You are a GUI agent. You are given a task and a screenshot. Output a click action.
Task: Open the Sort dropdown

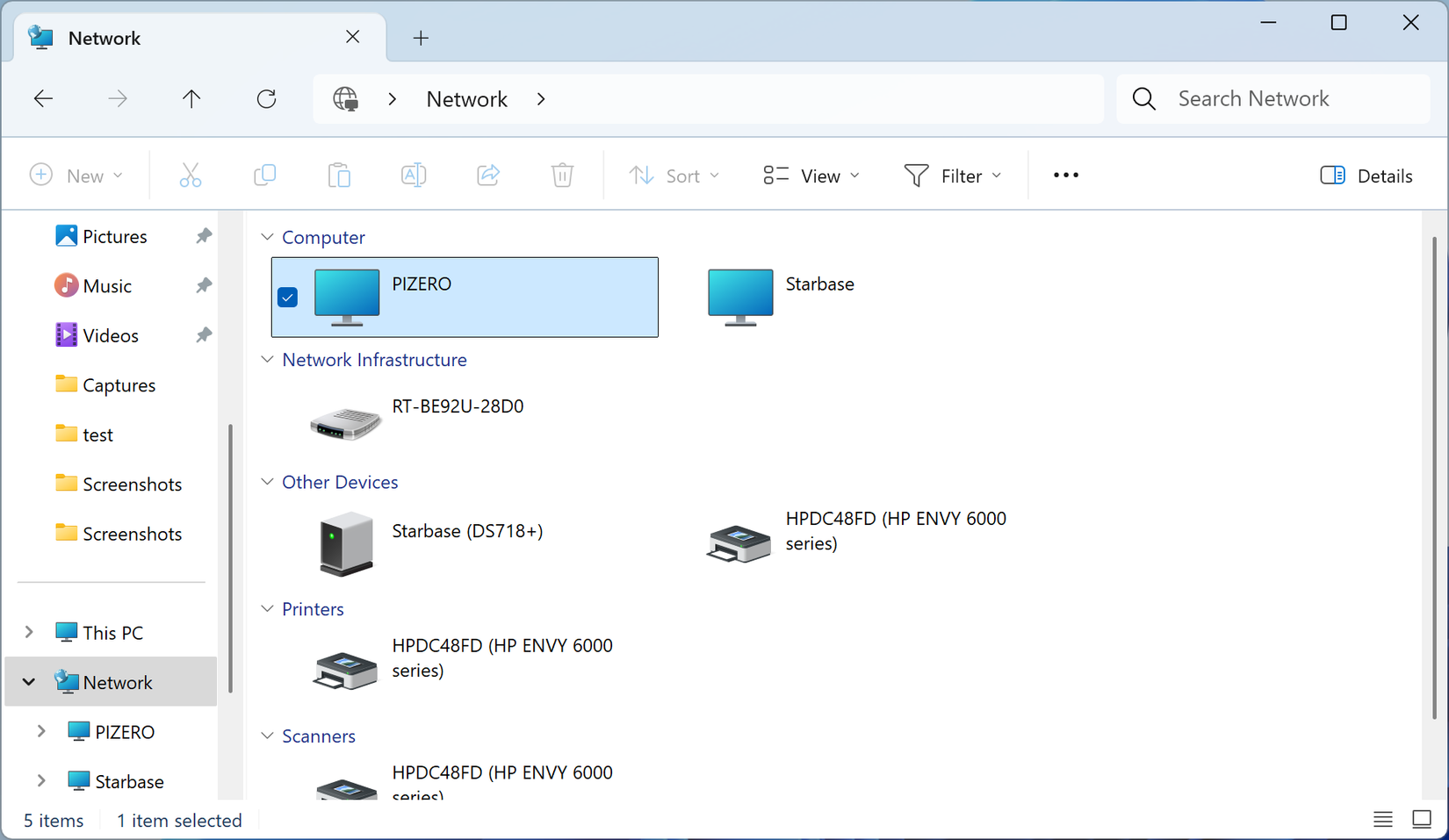click(x=674, y=175)
